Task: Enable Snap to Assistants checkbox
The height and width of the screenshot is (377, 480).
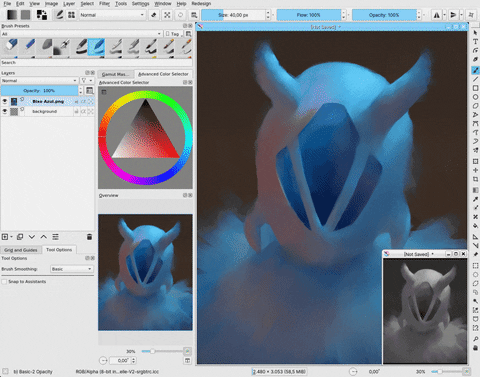Action: pos(4,282)
